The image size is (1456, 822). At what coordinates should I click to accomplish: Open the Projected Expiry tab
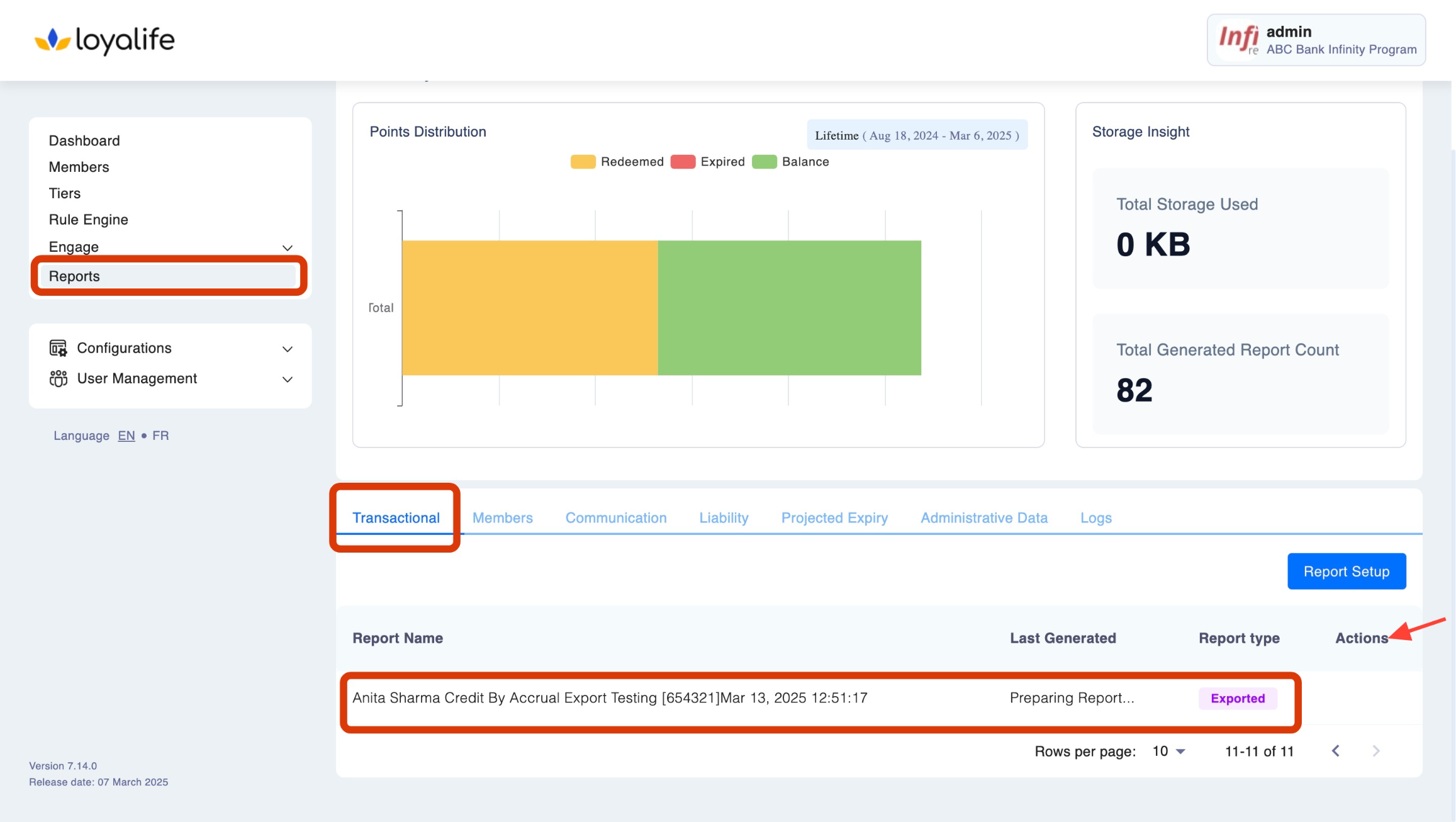coord(834,517)
